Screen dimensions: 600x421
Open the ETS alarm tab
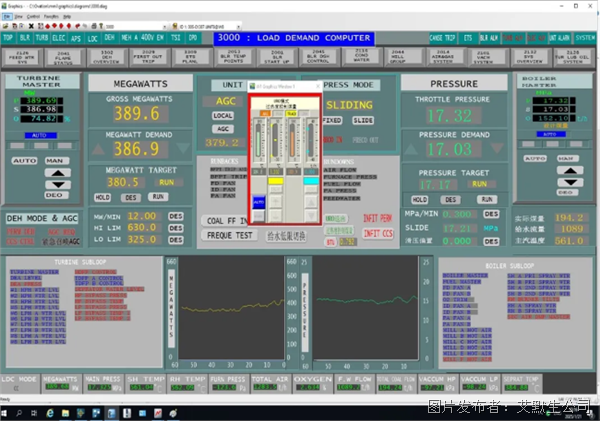[x=468, y=38]
